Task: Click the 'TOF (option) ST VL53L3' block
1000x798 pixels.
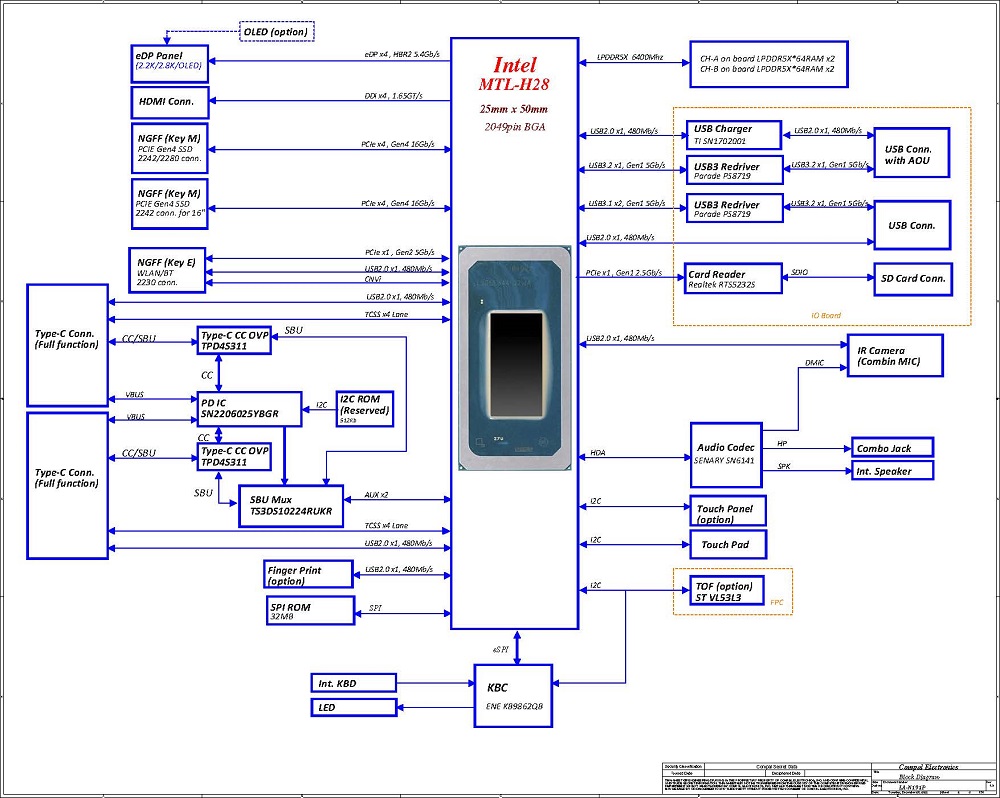Action: pyautogui.click(x=726, y=591)
